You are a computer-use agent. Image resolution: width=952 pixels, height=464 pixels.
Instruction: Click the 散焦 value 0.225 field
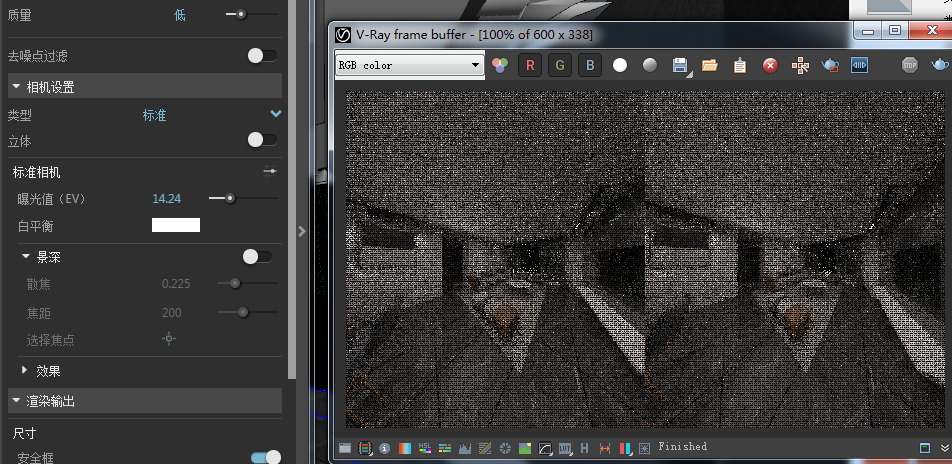click(176, 284)
